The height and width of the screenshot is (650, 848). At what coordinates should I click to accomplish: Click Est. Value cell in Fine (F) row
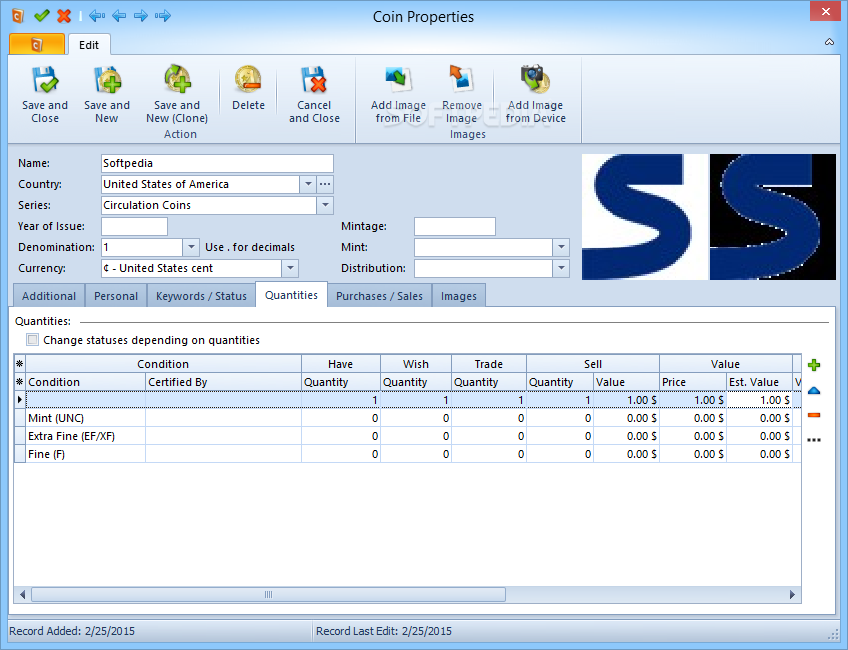click(759, 454)
